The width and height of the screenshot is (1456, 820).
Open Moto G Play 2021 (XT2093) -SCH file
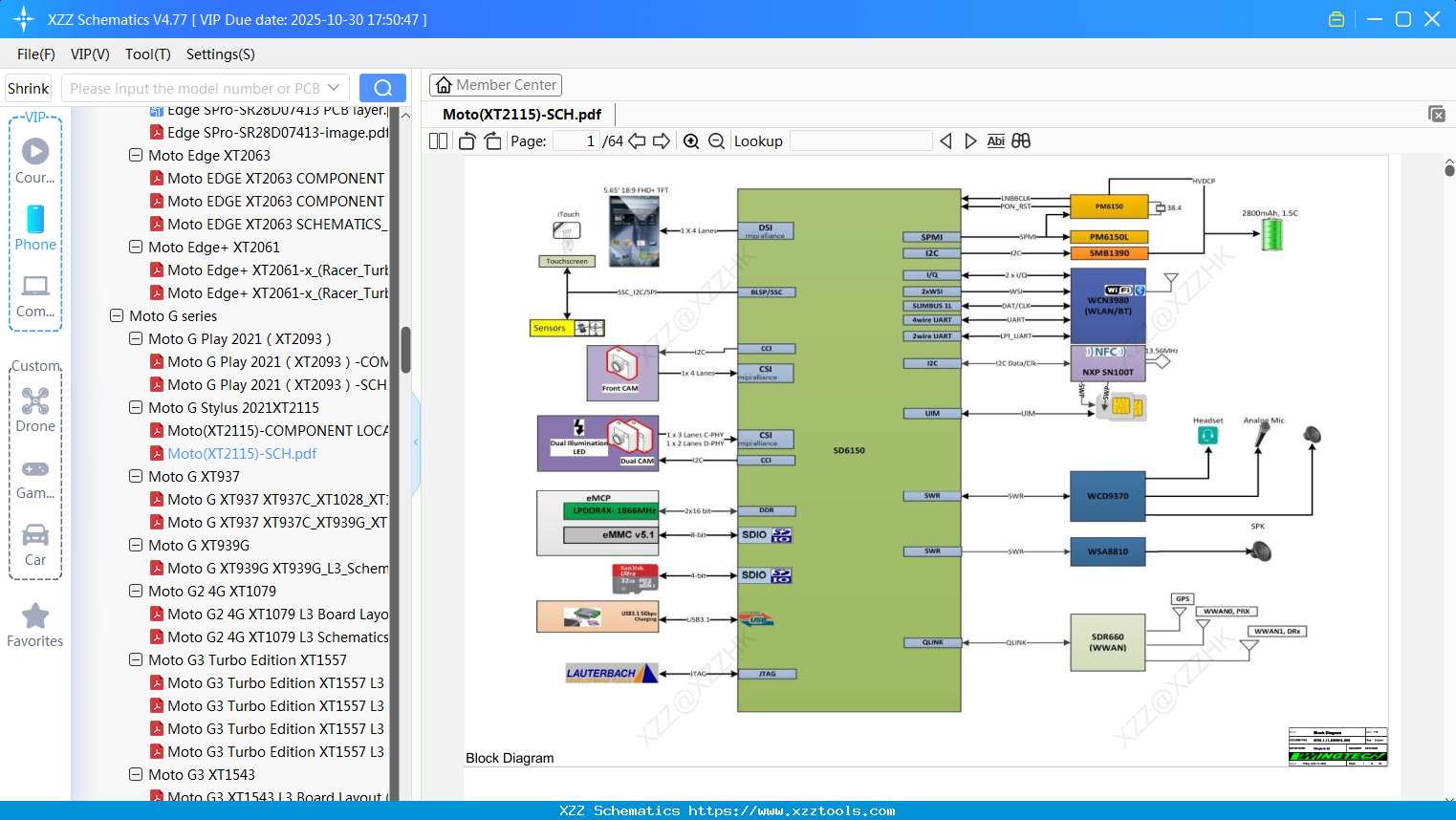coord(277,384)
